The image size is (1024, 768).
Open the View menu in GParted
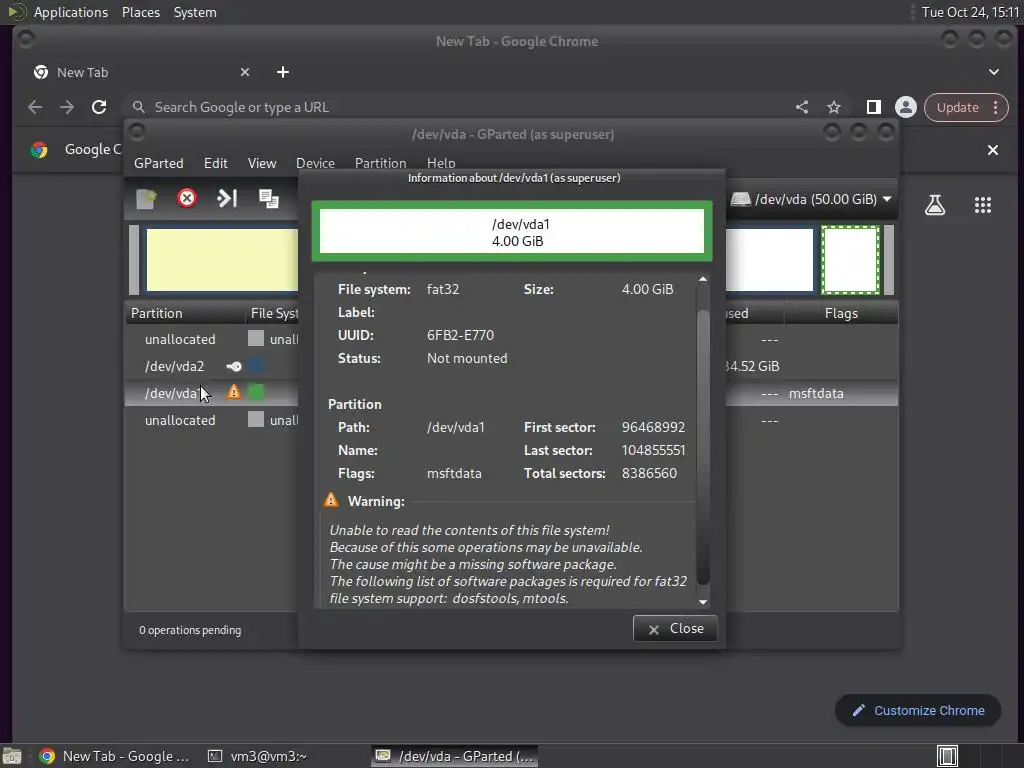click(262, 163)
